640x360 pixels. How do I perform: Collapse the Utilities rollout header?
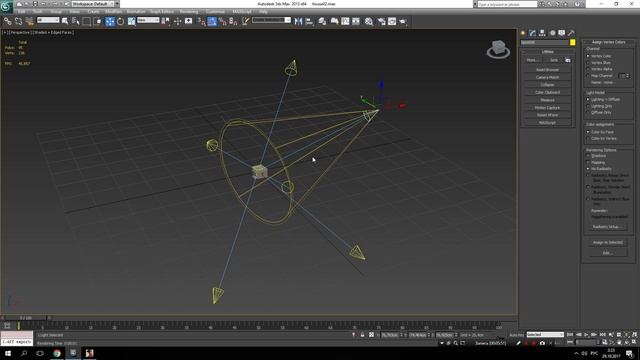pyautogui.click(x=547, y=52)
